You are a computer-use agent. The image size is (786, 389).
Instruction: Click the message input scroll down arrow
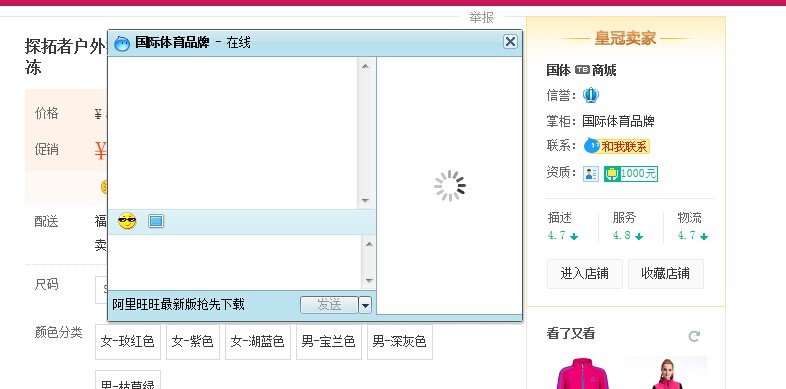(369, 281)
